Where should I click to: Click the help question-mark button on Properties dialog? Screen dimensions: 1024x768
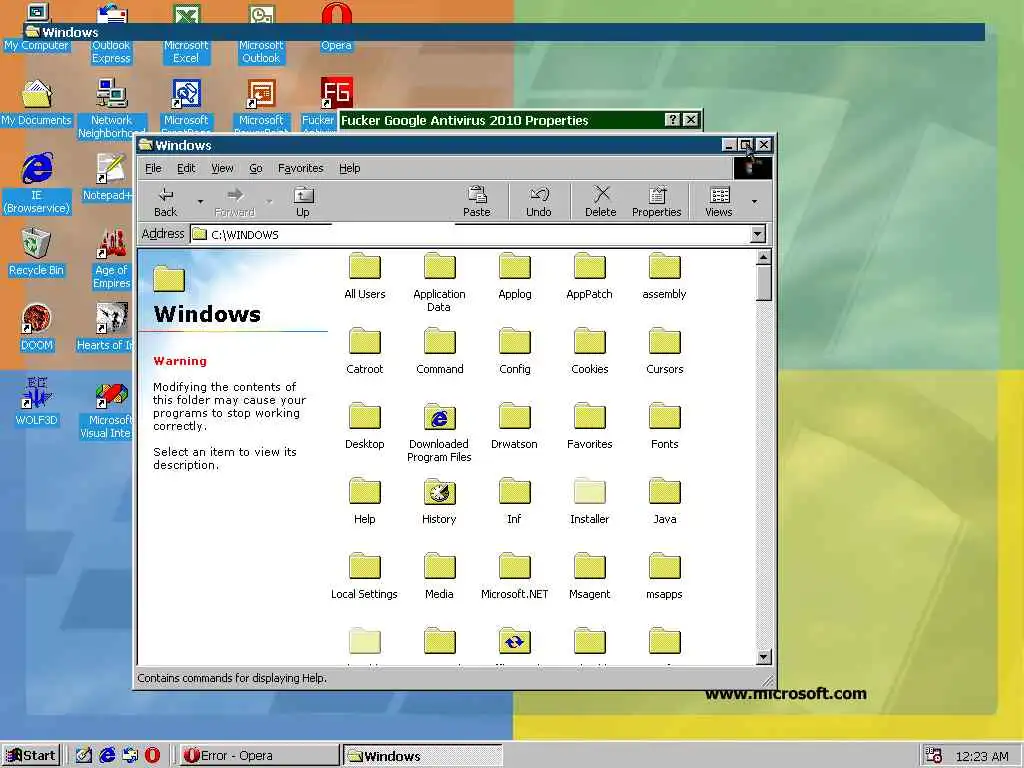click(x=673, y=120)
